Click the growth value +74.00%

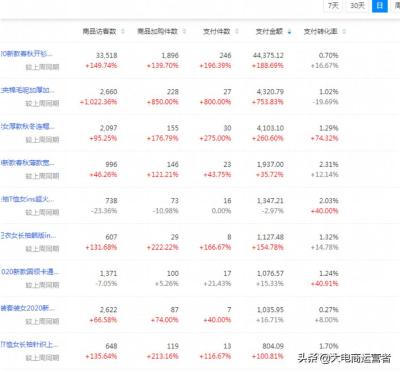(x=165, y=320)
